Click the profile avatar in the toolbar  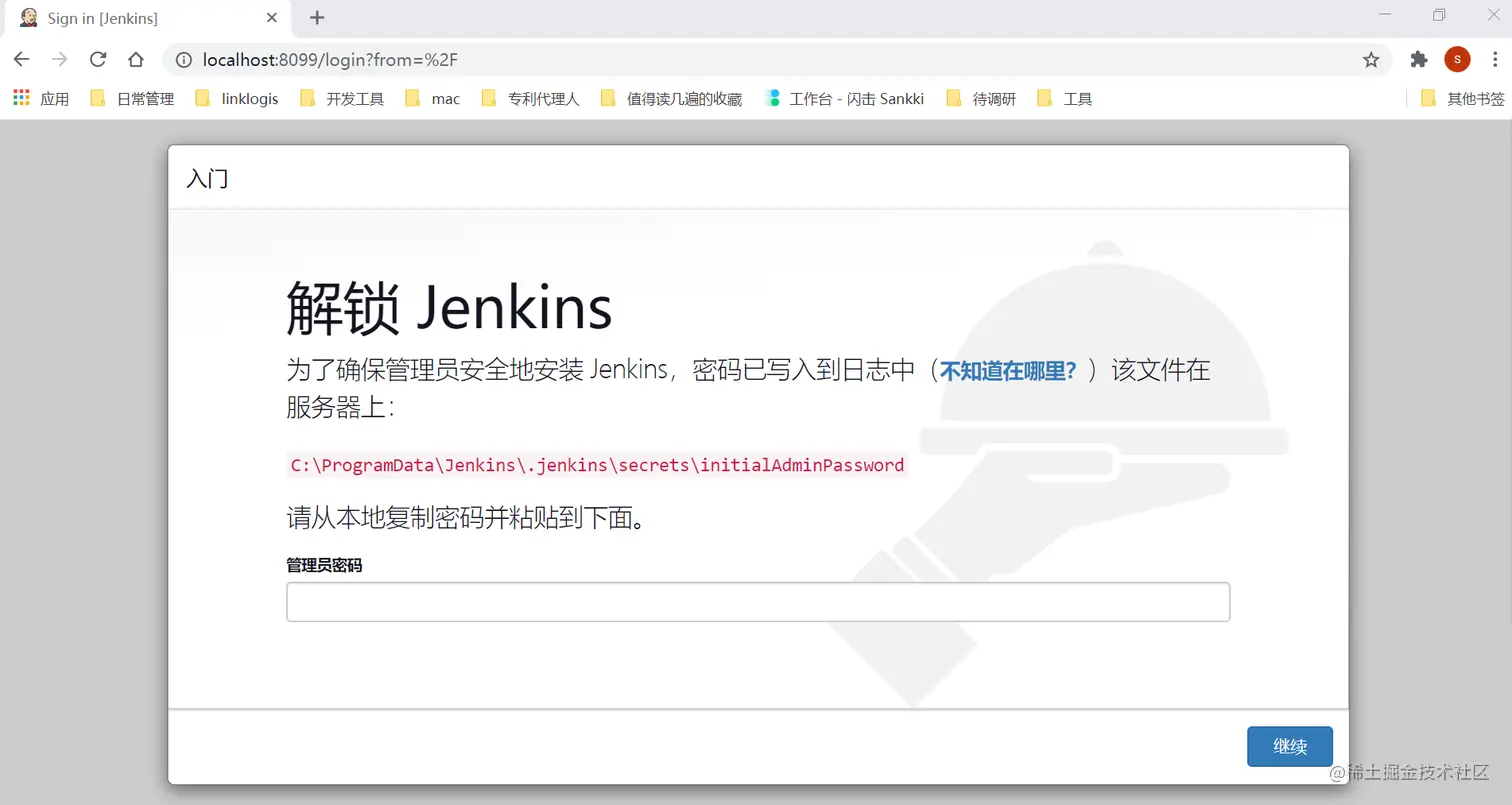pos(1457,60)
